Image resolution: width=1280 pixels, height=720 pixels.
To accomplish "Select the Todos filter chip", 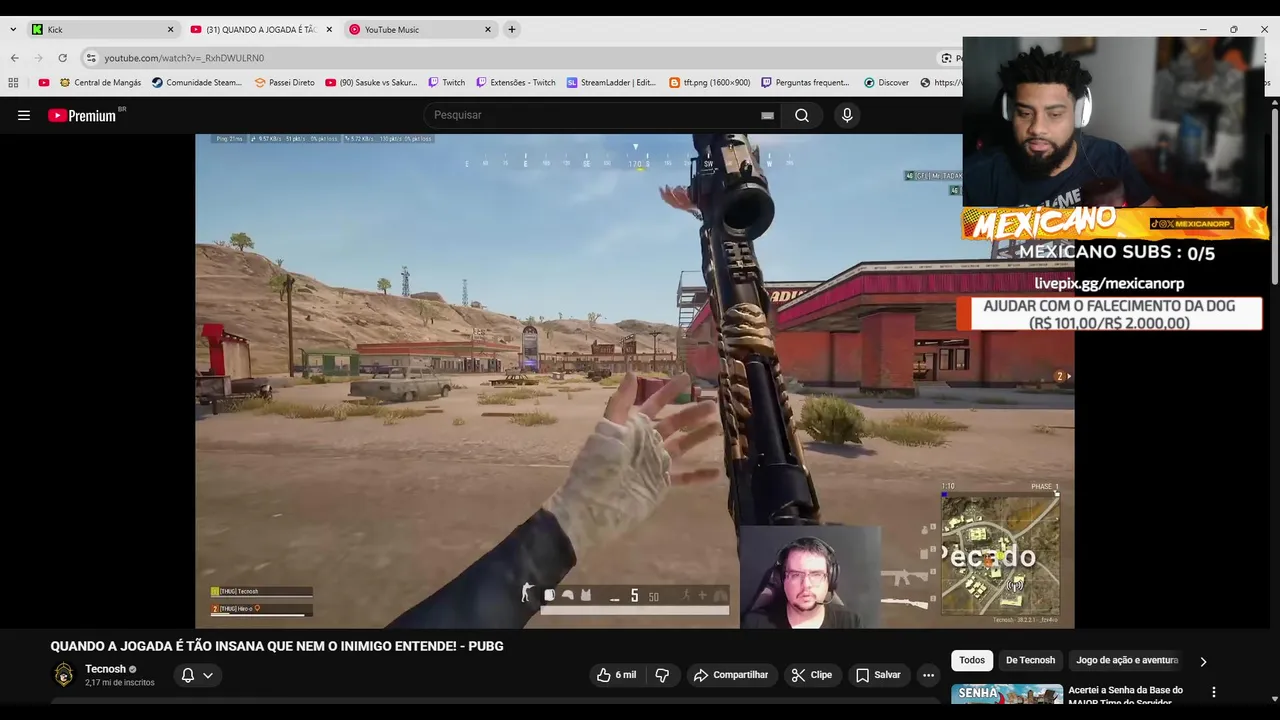I will (972, 660).
